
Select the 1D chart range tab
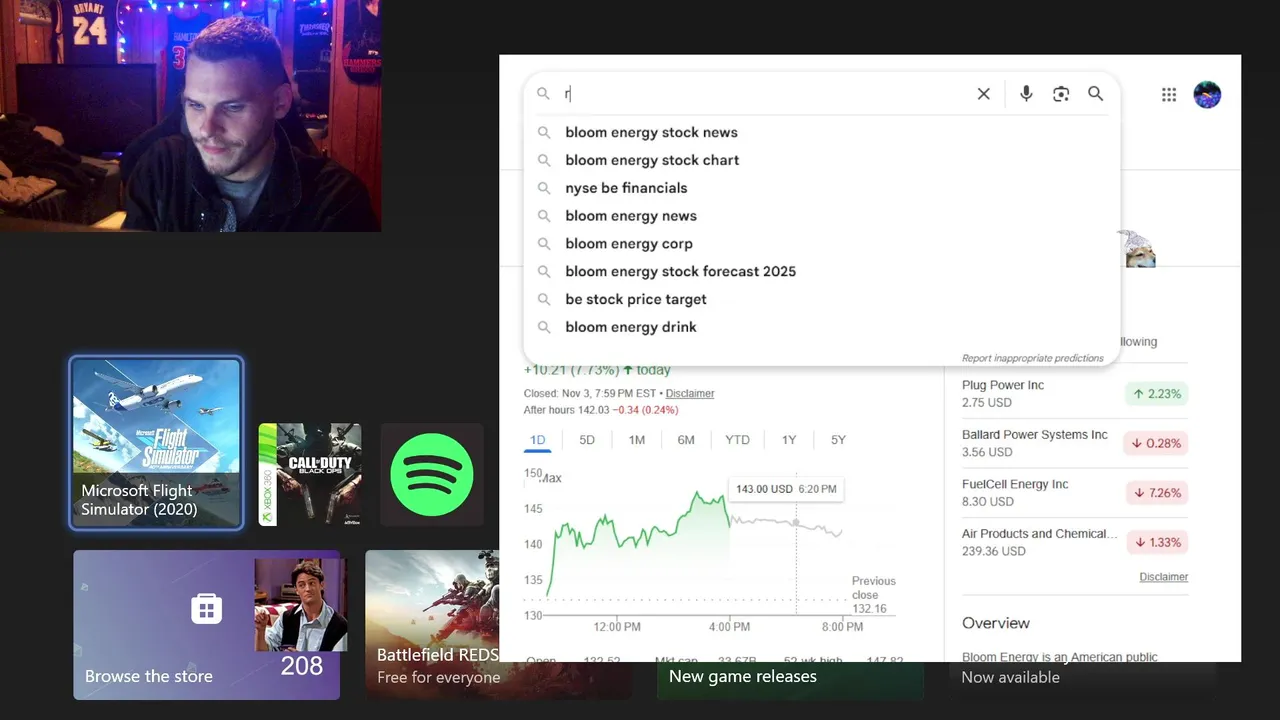(537, 440)
